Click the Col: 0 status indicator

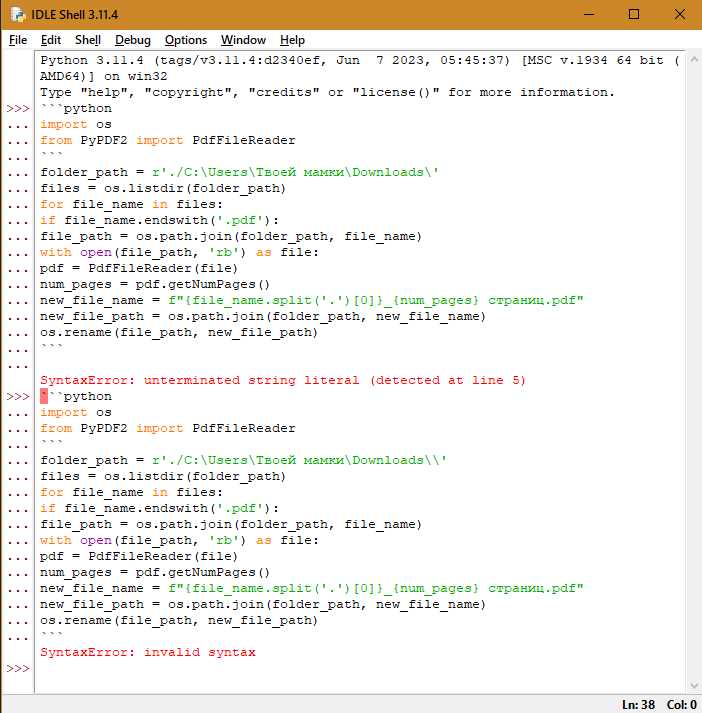[682, 705]
